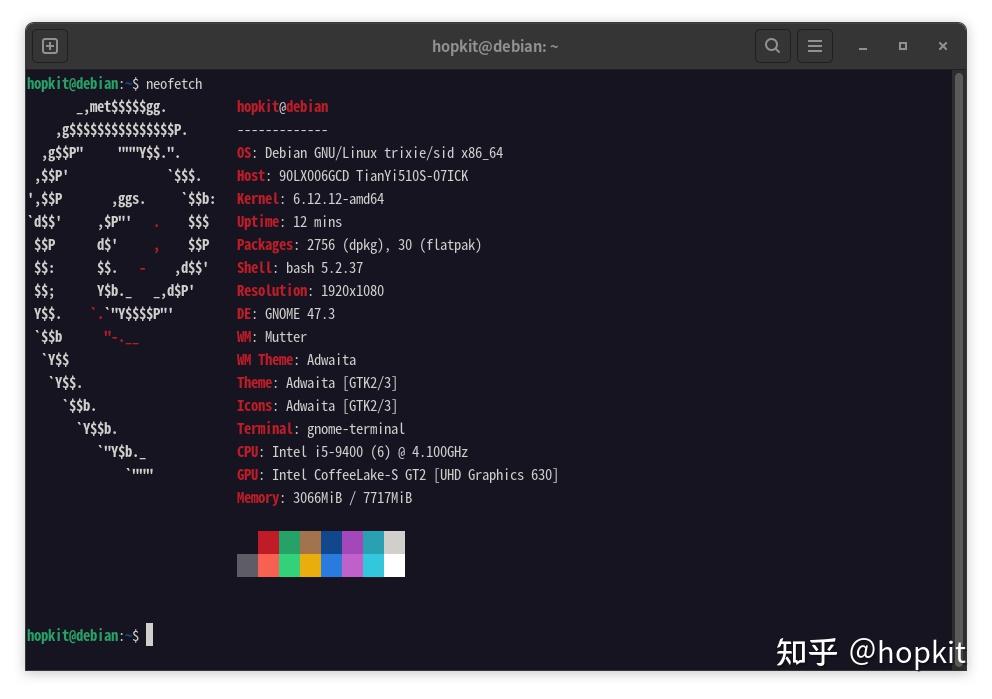Screen dimensions: 992x699
Task: Click the blinking cursor at the prompt
Action: 149,634
